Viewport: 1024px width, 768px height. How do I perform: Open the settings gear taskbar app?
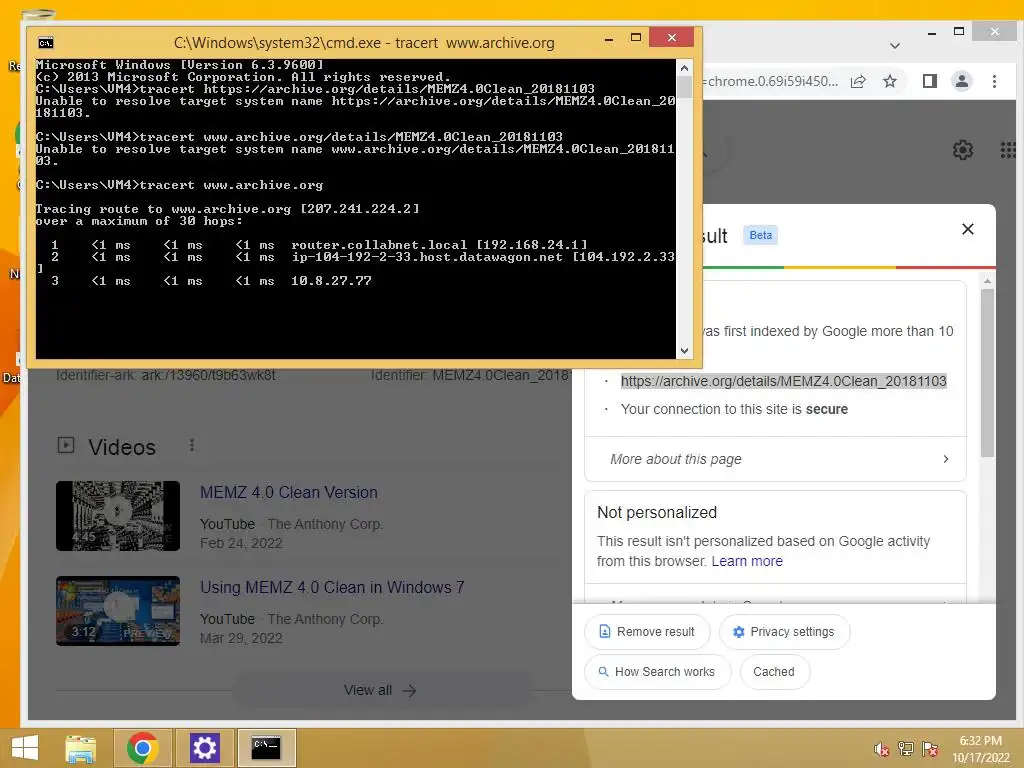204,748
